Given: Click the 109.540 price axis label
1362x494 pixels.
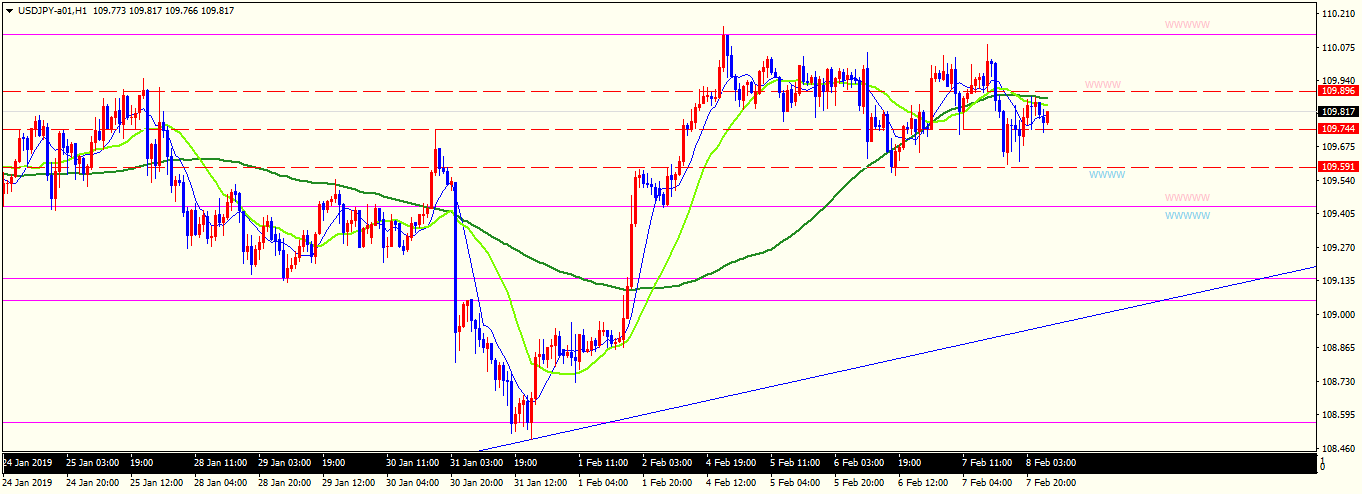Looking at the screenshot, I should pos(1339,181).
